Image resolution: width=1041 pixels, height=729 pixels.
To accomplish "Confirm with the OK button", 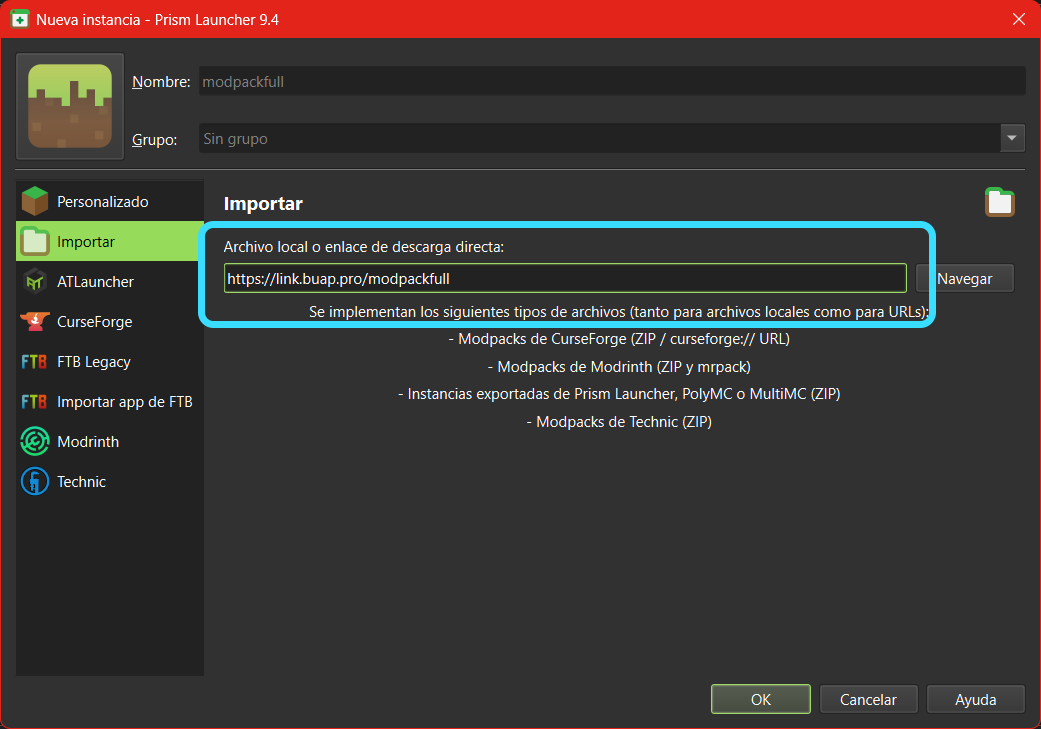I will coord(760,700).
